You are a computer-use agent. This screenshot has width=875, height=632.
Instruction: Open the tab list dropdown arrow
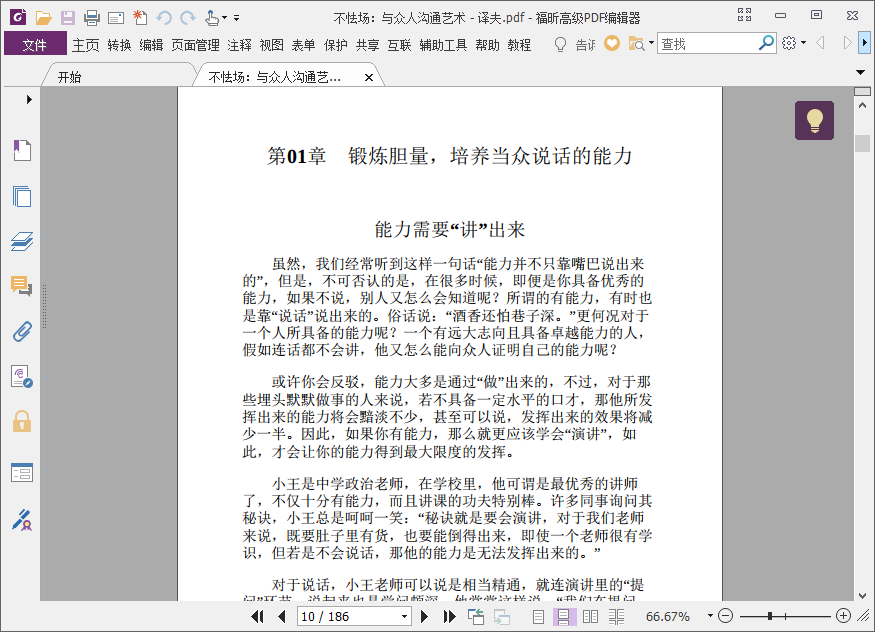tap(860, 73)
